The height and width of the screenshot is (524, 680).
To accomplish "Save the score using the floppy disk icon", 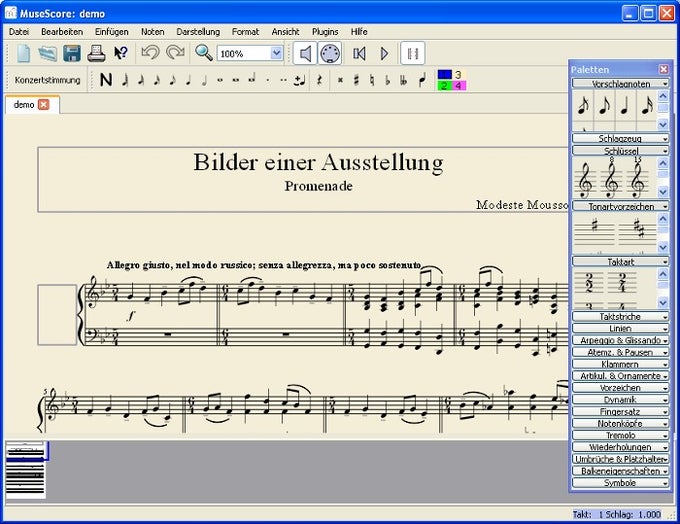I will [x=72, y=53].
